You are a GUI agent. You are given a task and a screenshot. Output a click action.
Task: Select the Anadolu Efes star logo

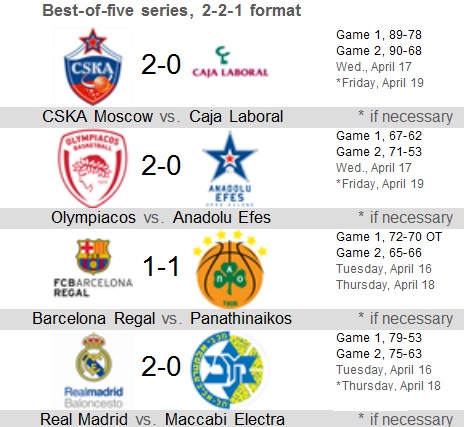(230, 169)
